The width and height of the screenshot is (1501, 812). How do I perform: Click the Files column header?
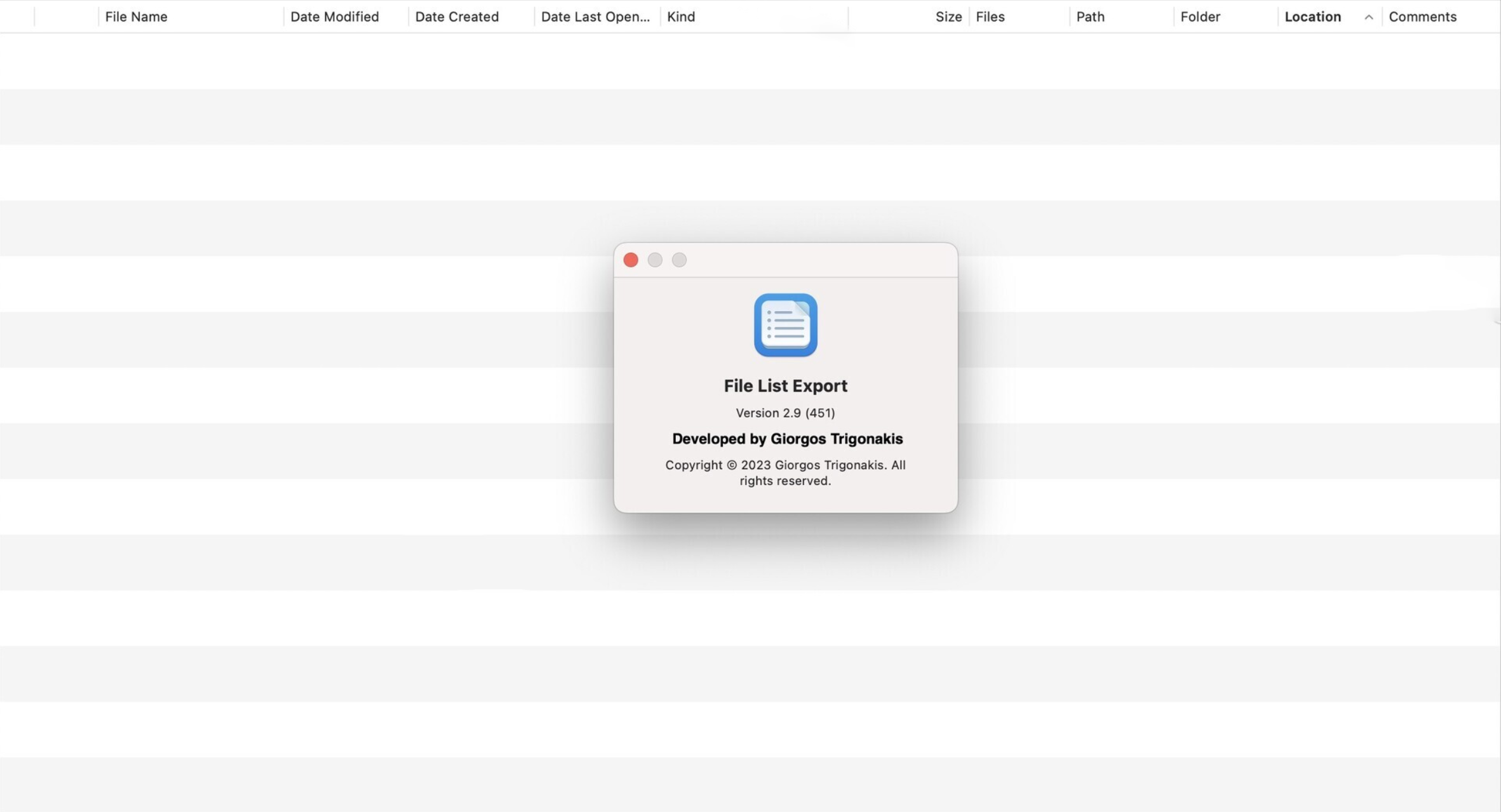[991, 16]
